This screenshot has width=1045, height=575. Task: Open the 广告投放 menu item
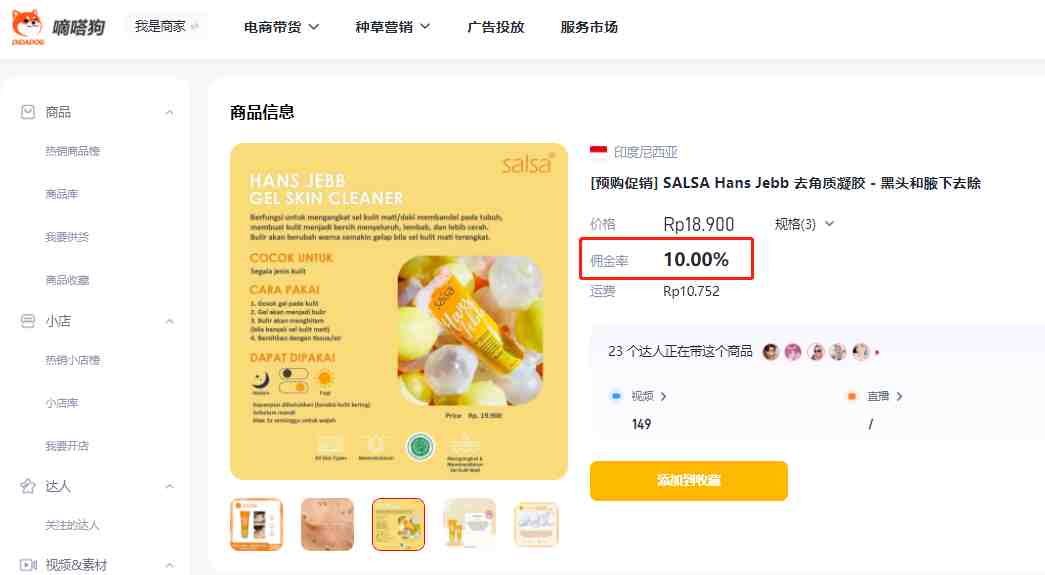496,27
